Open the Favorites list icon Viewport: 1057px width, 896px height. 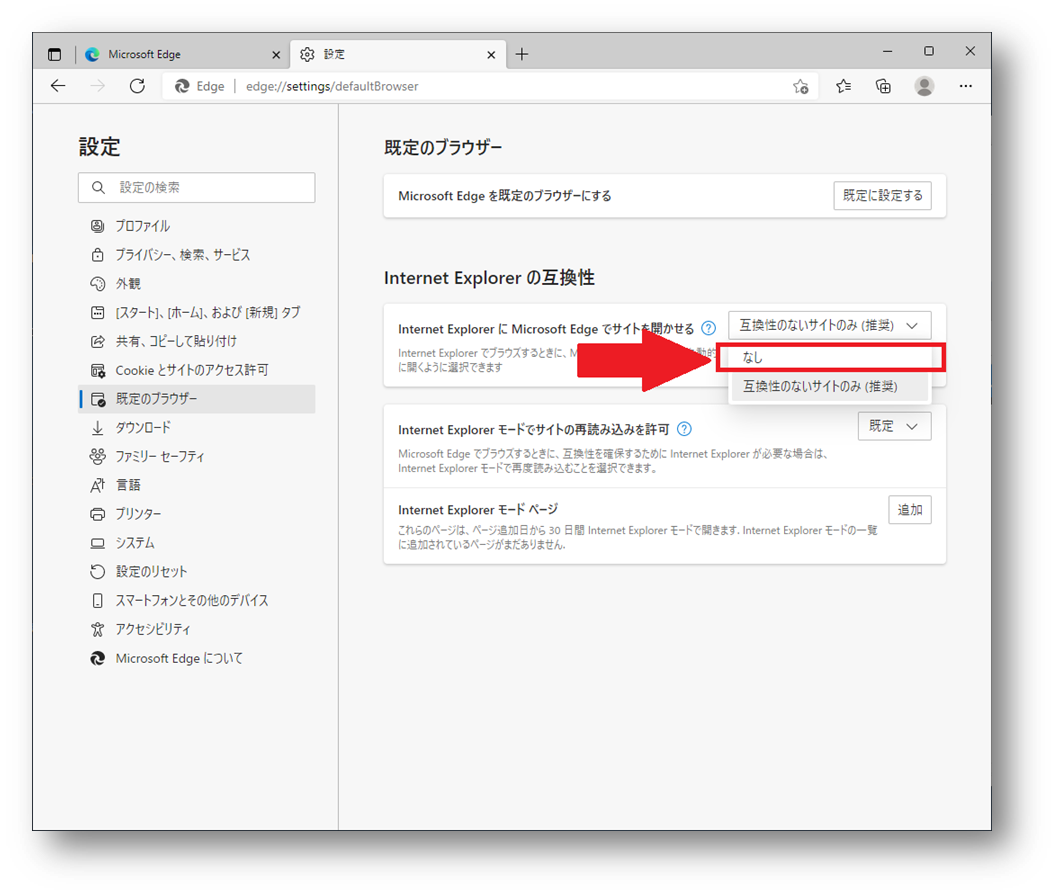[x=843, y=86]
